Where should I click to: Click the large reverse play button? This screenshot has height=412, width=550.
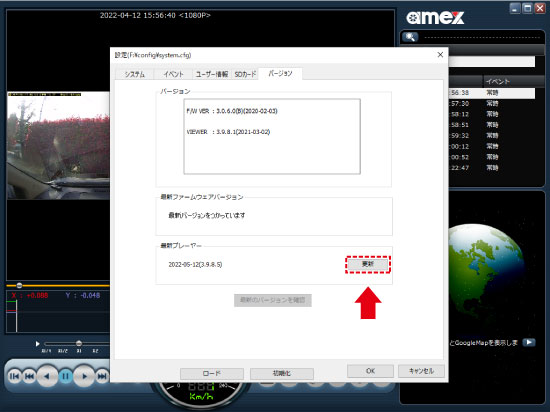pos(47,376)
